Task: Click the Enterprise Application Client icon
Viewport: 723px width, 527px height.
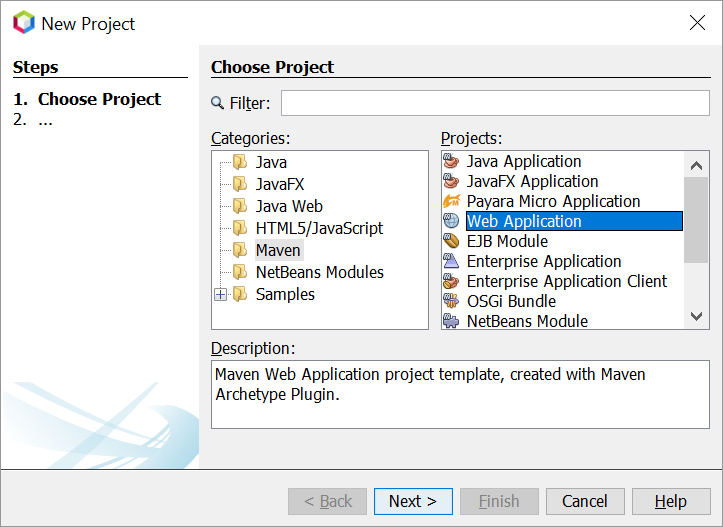Action: coord(452,282)
